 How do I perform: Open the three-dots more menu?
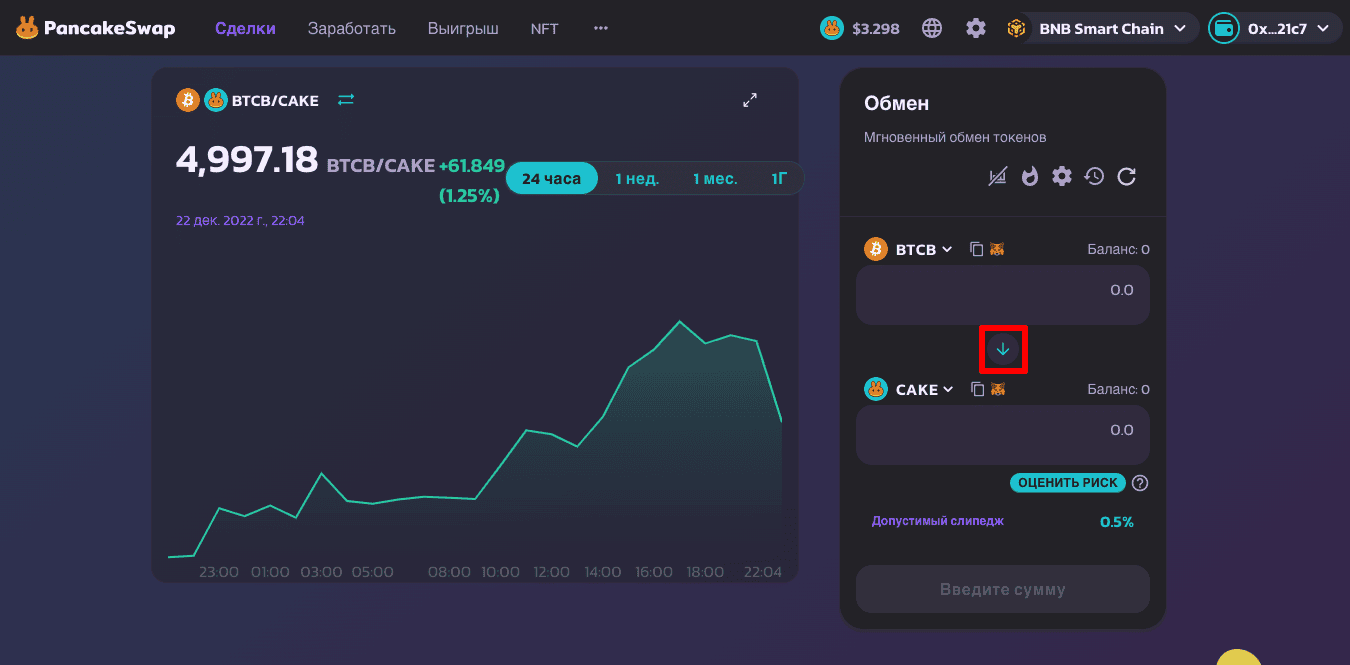601,28
